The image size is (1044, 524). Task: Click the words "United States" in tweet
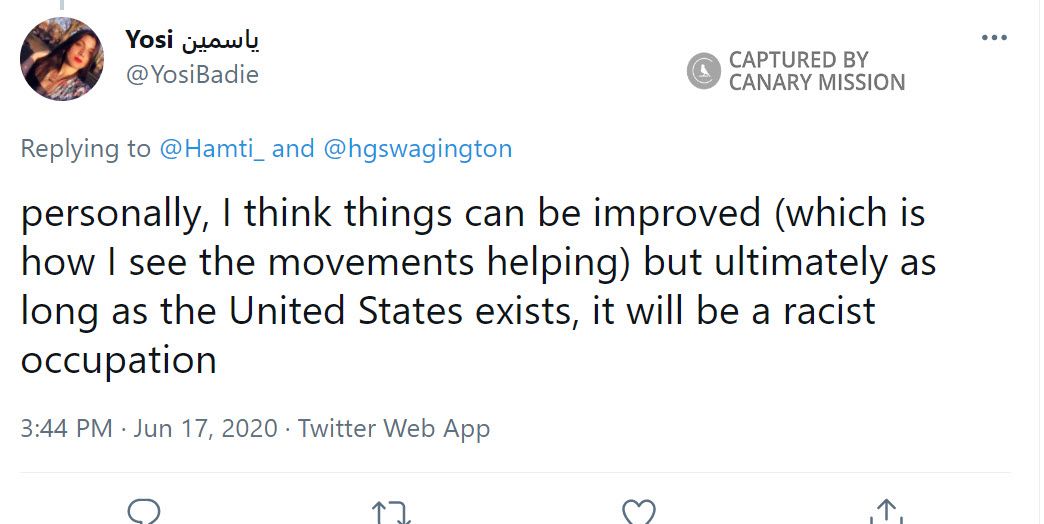point(345,311)
